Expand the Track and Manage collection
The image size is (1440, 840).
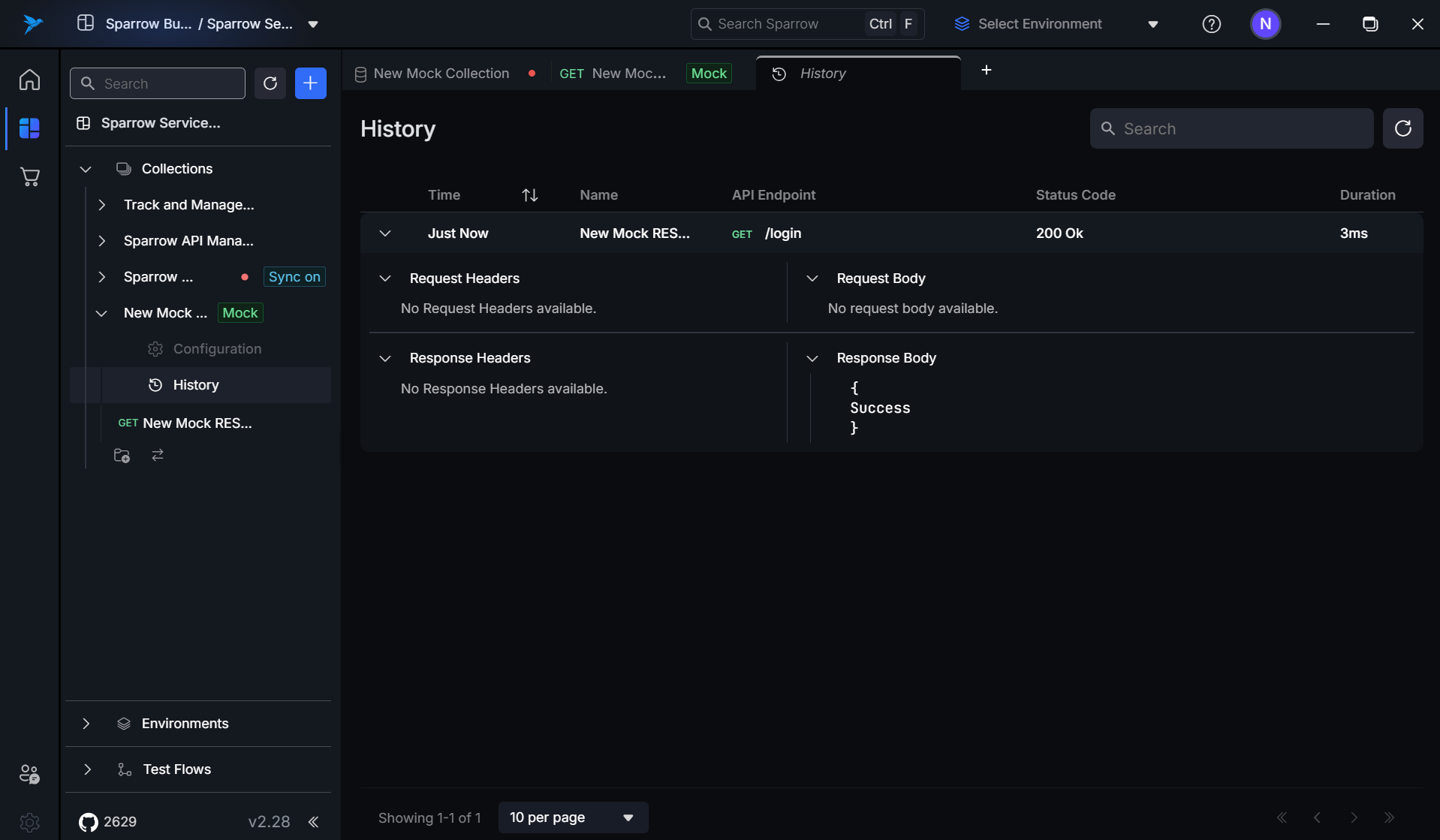click(x=102, y=205)
